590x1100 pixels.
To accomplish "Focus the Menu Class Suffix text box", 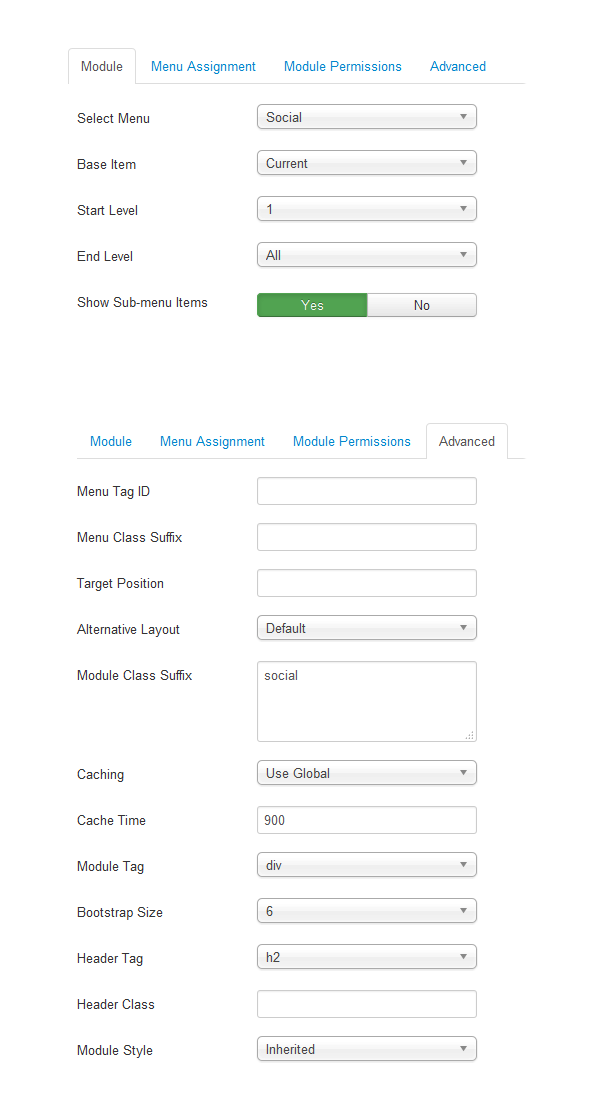I will pyautogui.click(x=366, y=537).
